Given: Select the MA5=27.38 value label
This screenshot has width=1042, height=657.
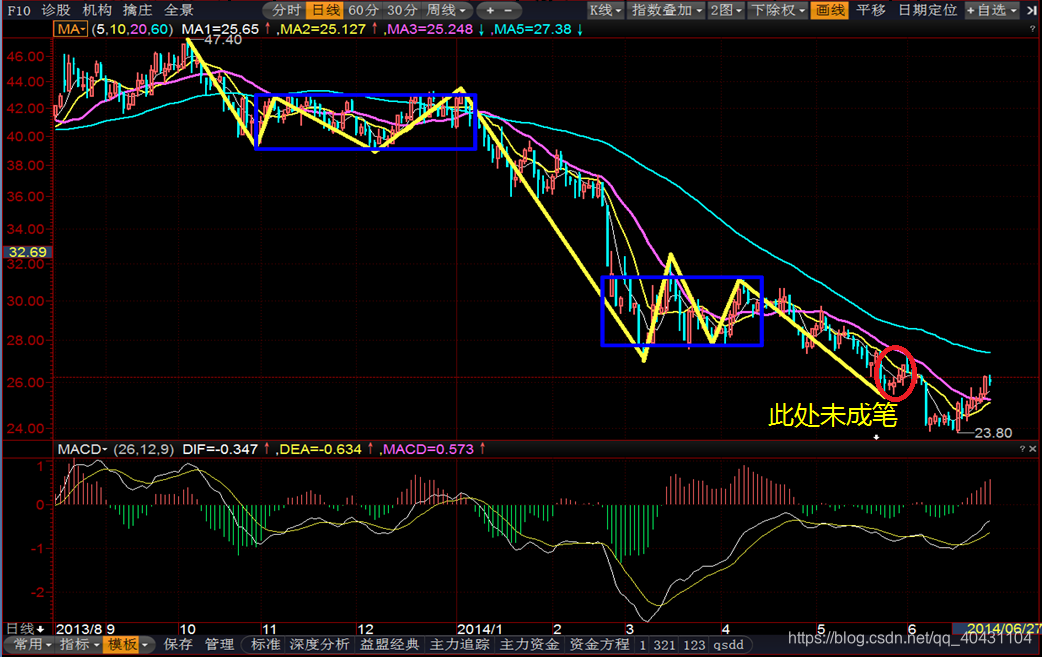Looking at the screenshot, I should [532, 29].
